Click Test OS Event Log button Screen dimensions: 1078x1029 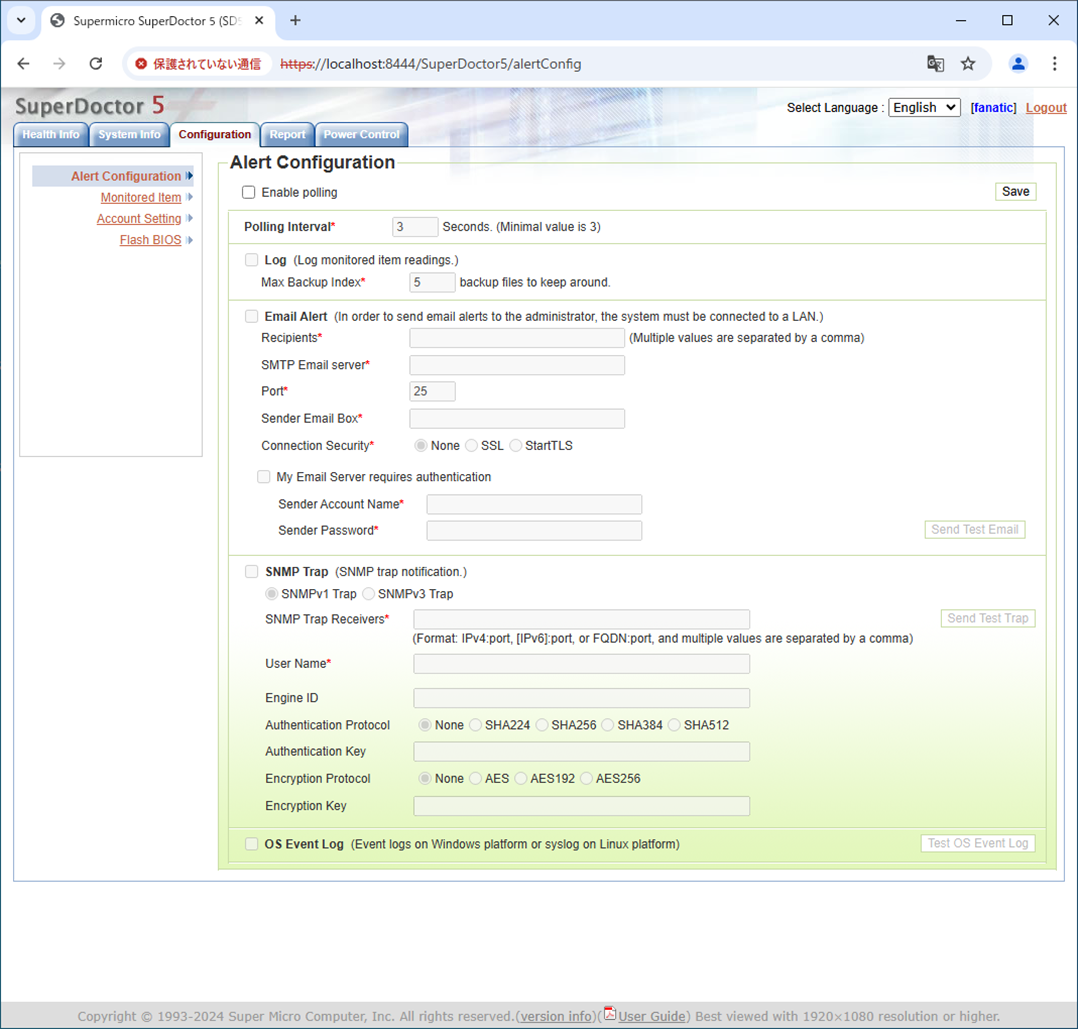coord(978,843)
